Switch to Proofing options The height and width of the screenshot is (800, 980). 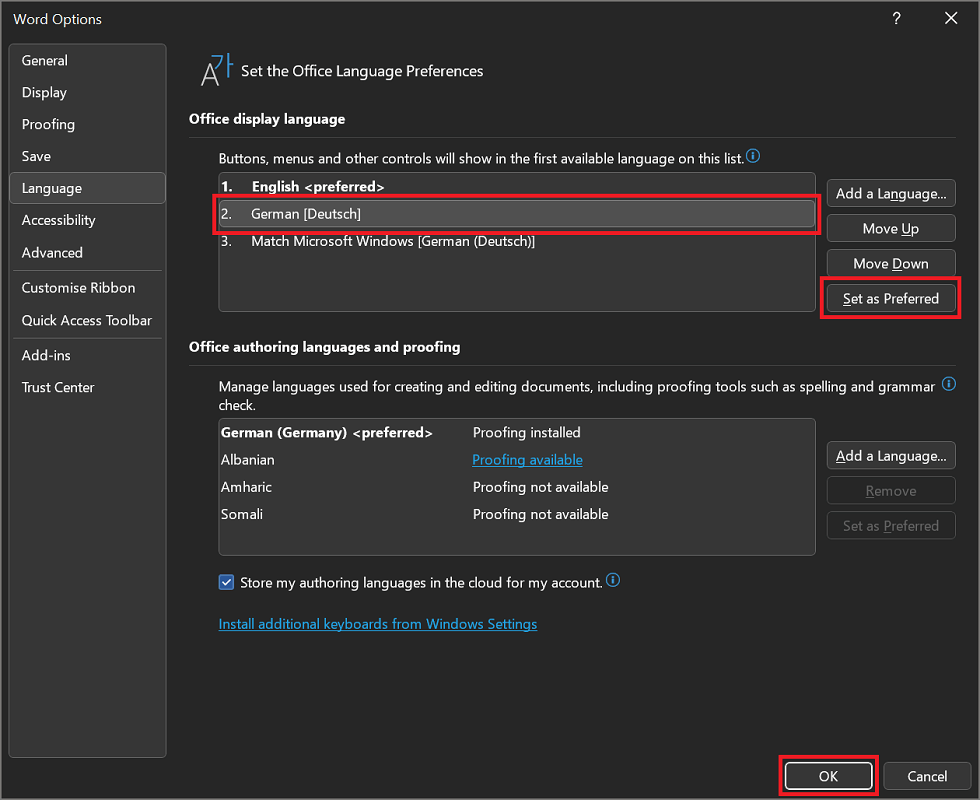tap(88, 124)
